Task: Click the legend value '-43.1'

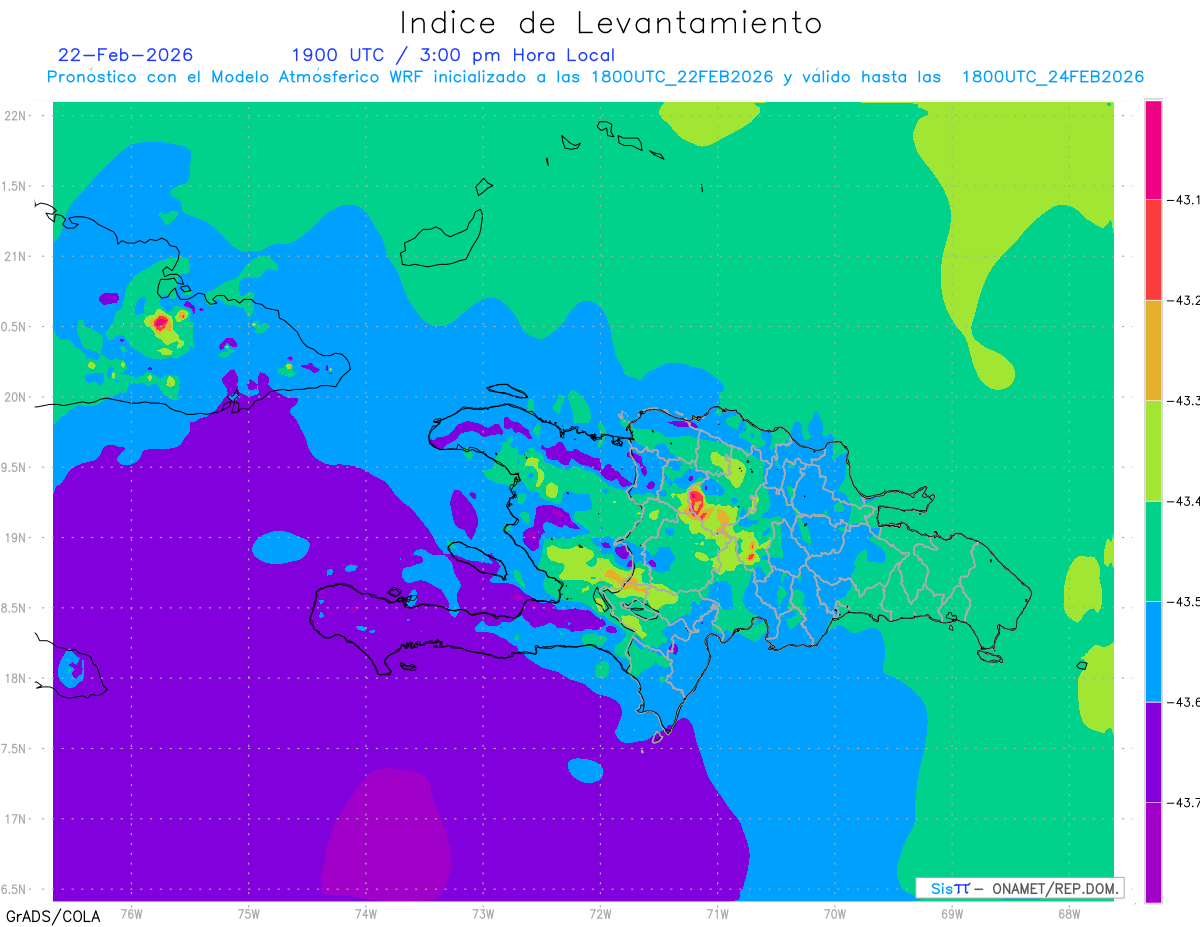Action: (1184, 200)
